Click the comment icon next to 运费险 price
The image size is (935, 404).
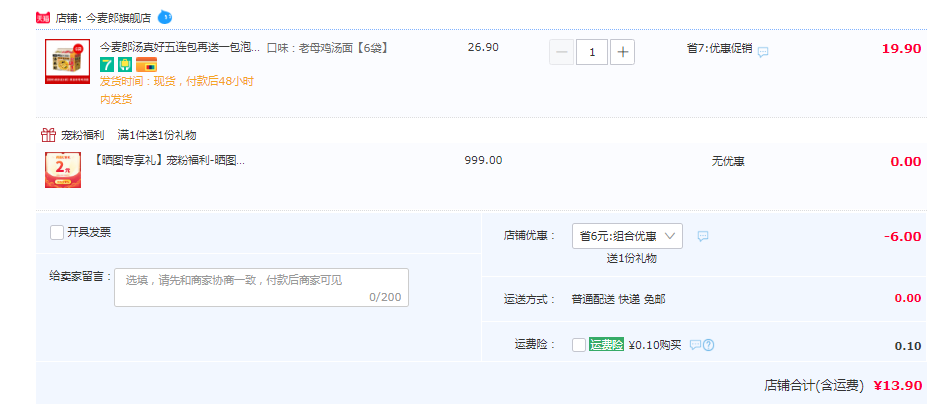(x=695, y=344)
